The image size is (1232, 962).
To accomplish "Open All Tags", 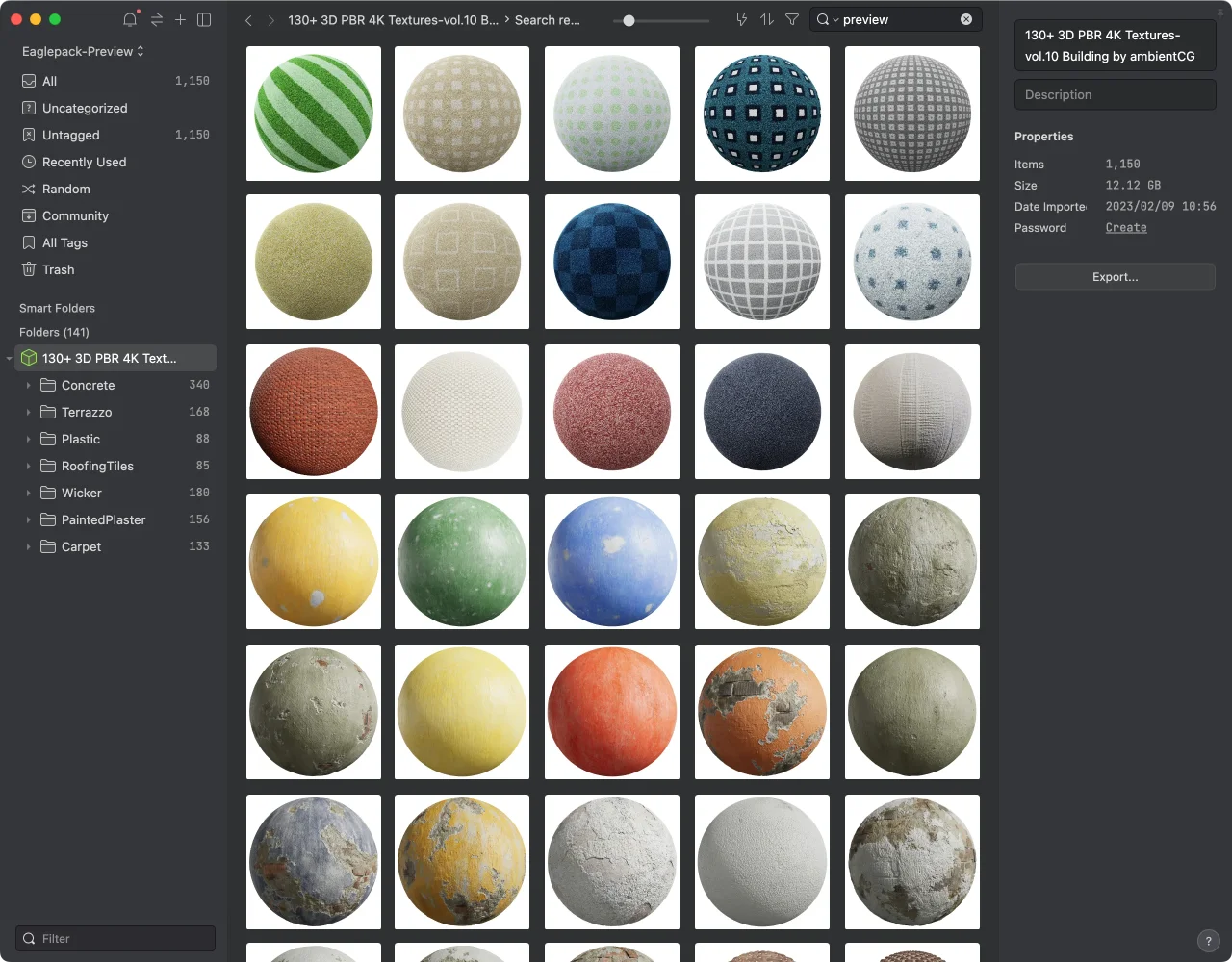I will 115,242.
